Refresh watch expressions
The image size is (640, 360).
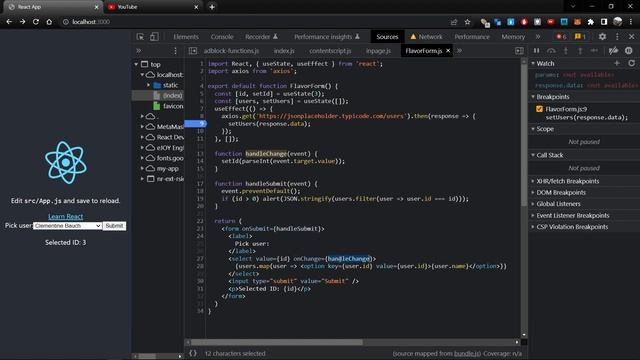coord(631,63)
